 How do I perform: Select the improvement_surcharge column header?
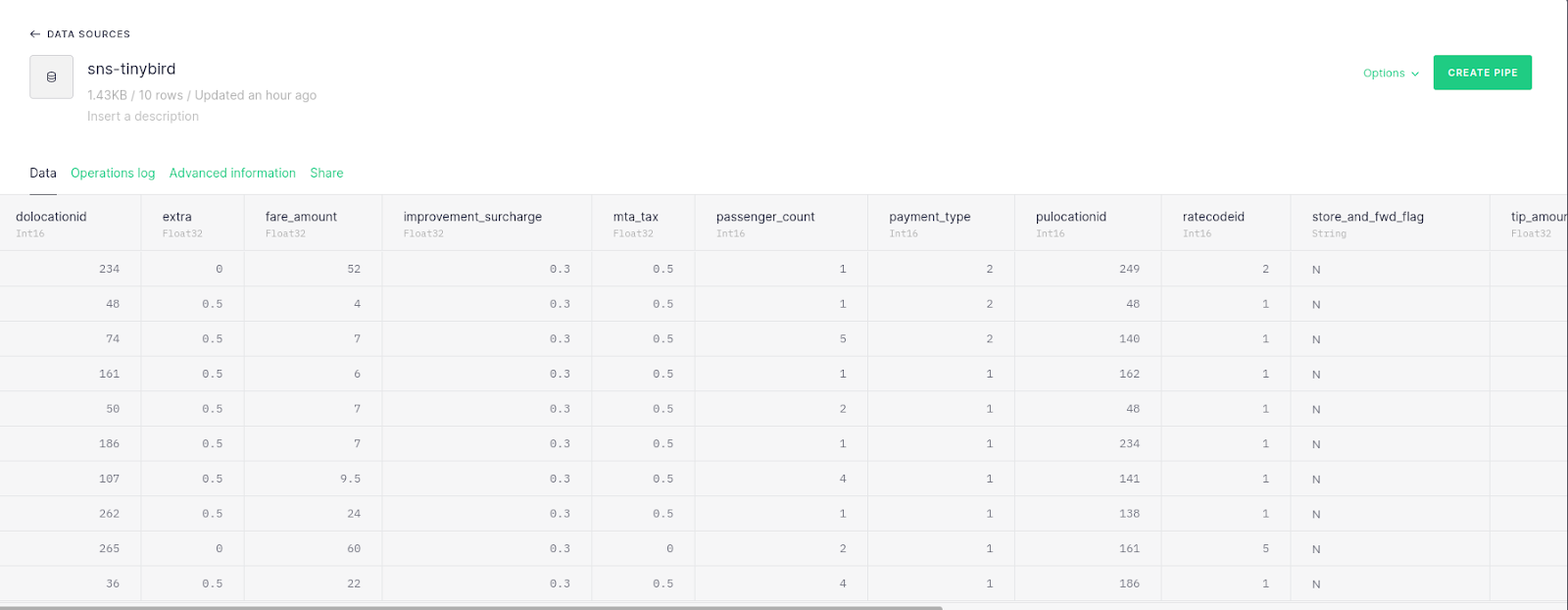472,217
